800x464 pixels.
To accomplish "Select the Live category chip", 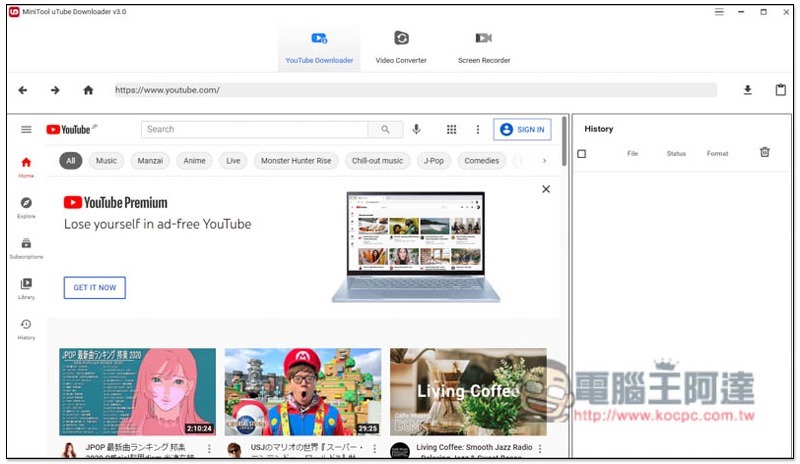I will point(233,161).
